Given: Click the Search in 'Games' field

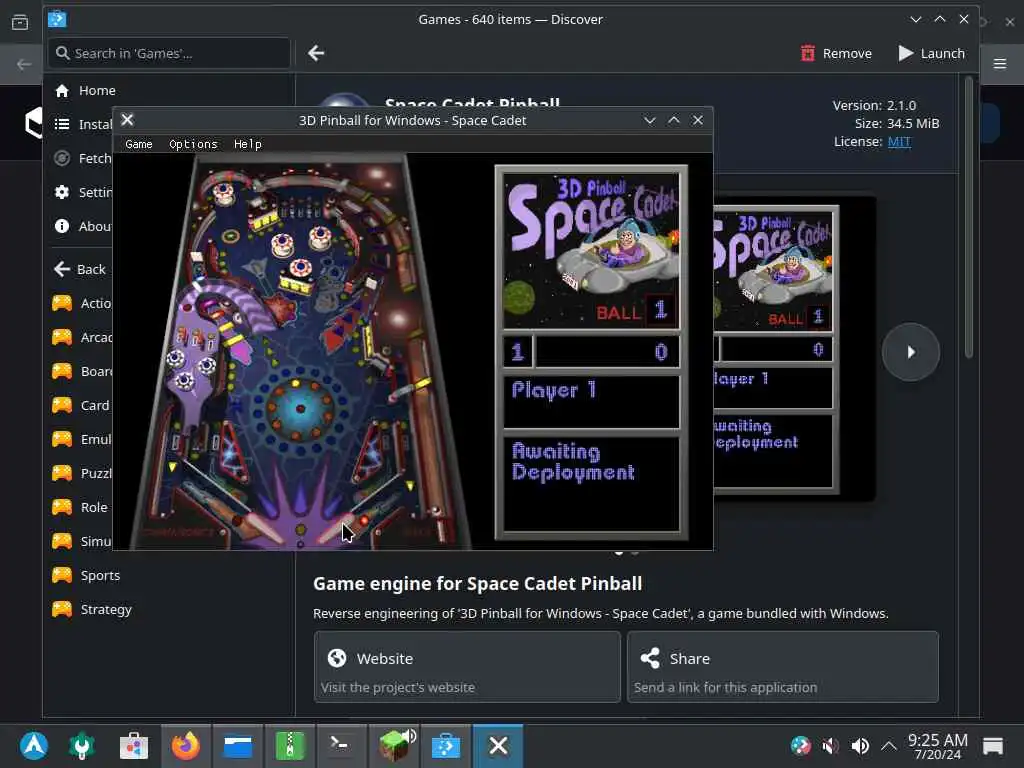Looking at the screenshot, I should 169,54.
